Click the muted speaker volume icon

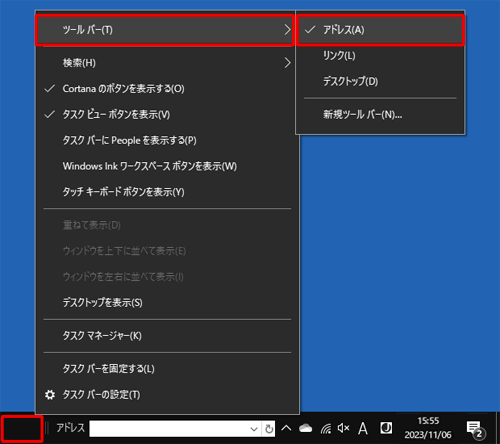343,428
